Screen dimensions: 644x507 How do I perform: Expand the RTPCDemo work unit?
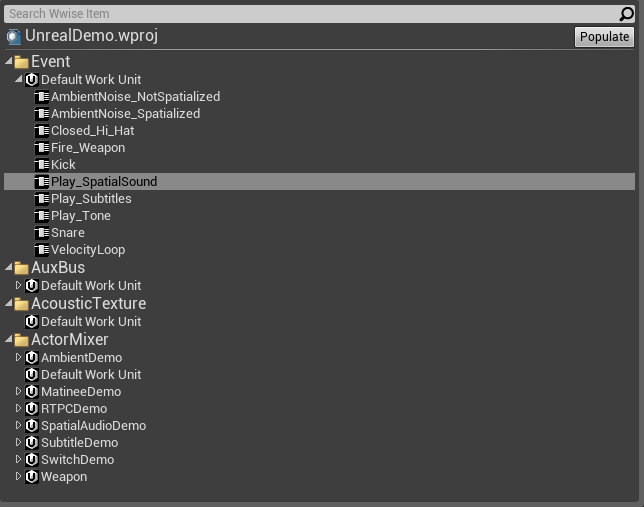coord(18,408)
